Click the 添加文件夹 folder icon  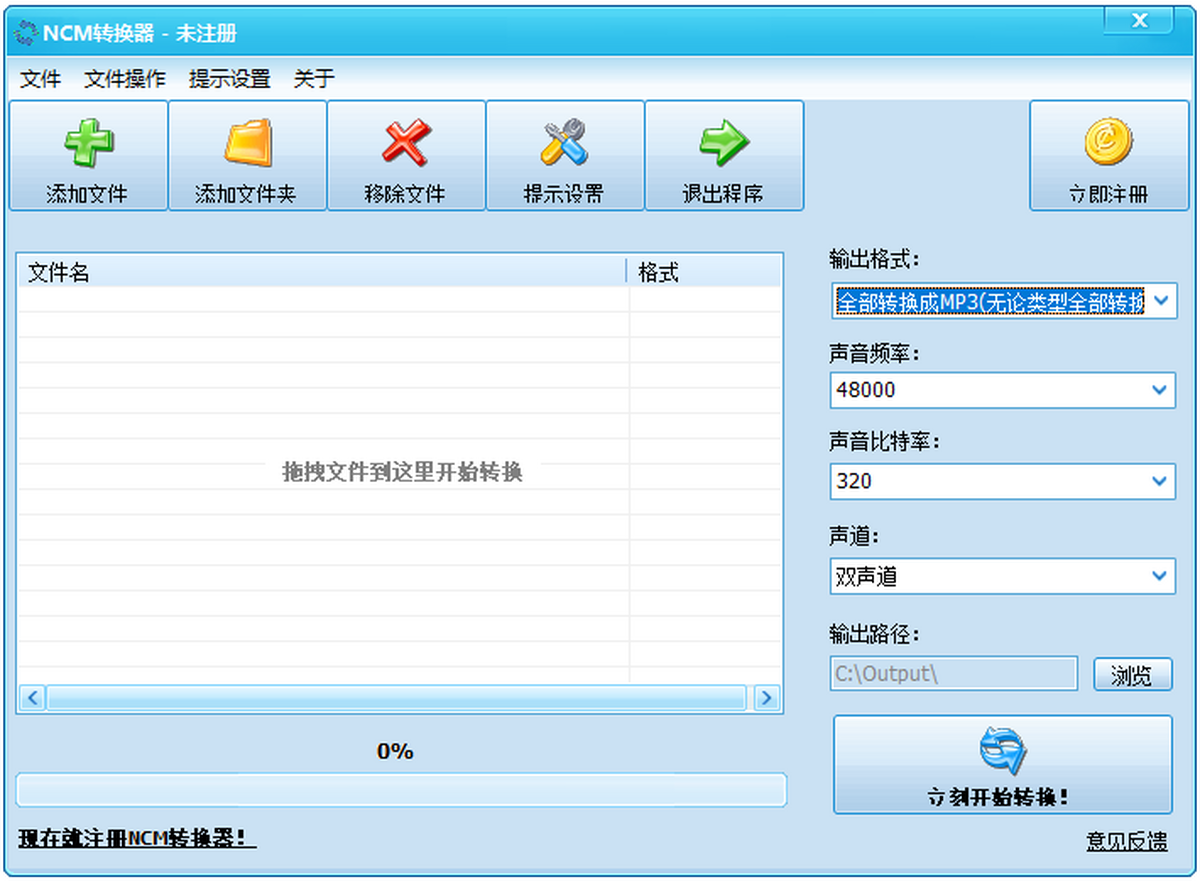(x=247, y=144)
